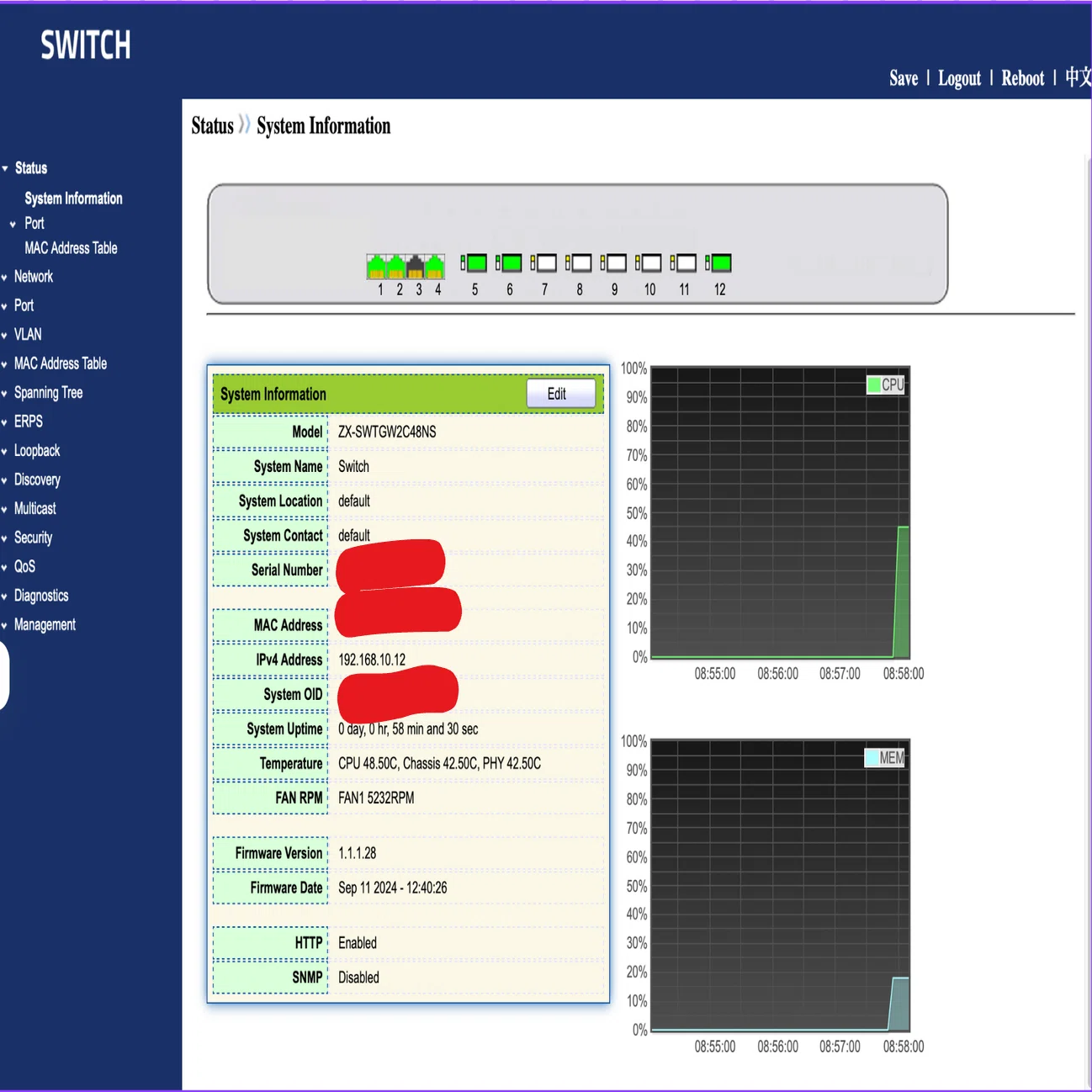The width and height of the screenshot is (1092, 1092).
Task: Click the firmware version 1.1.1.28
Action: (x=357, y=853)
